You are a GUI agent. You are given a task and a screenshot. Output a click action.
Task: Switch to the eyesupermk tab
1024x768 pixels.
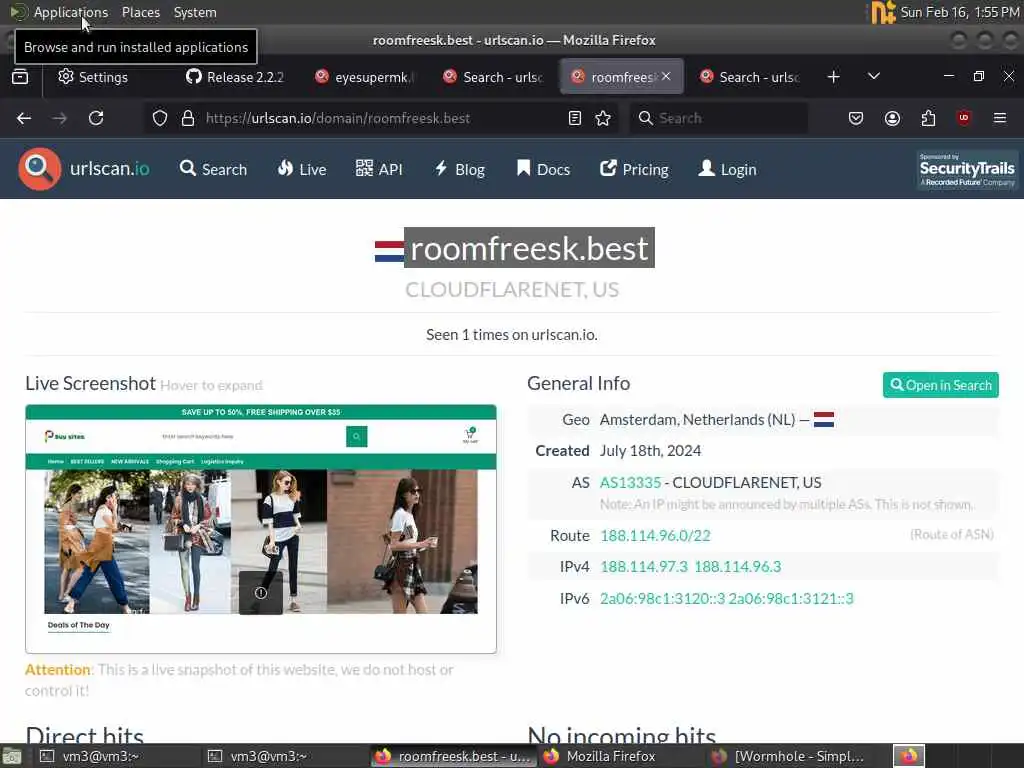pos(364,77)
